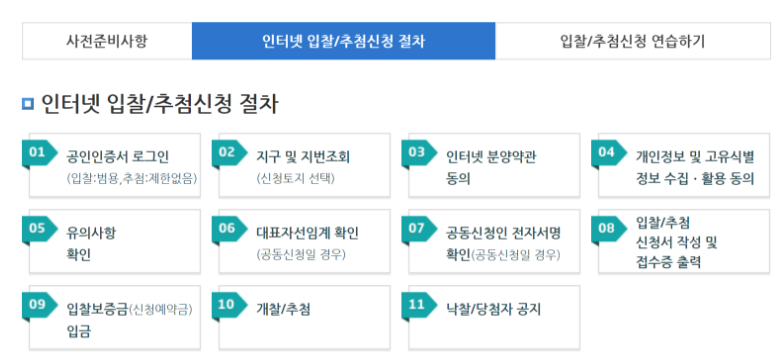Viewport: 783px width, 361px height.
Task: Select the 입찰보증금 입금 step card
Action: tap(115, 317)
